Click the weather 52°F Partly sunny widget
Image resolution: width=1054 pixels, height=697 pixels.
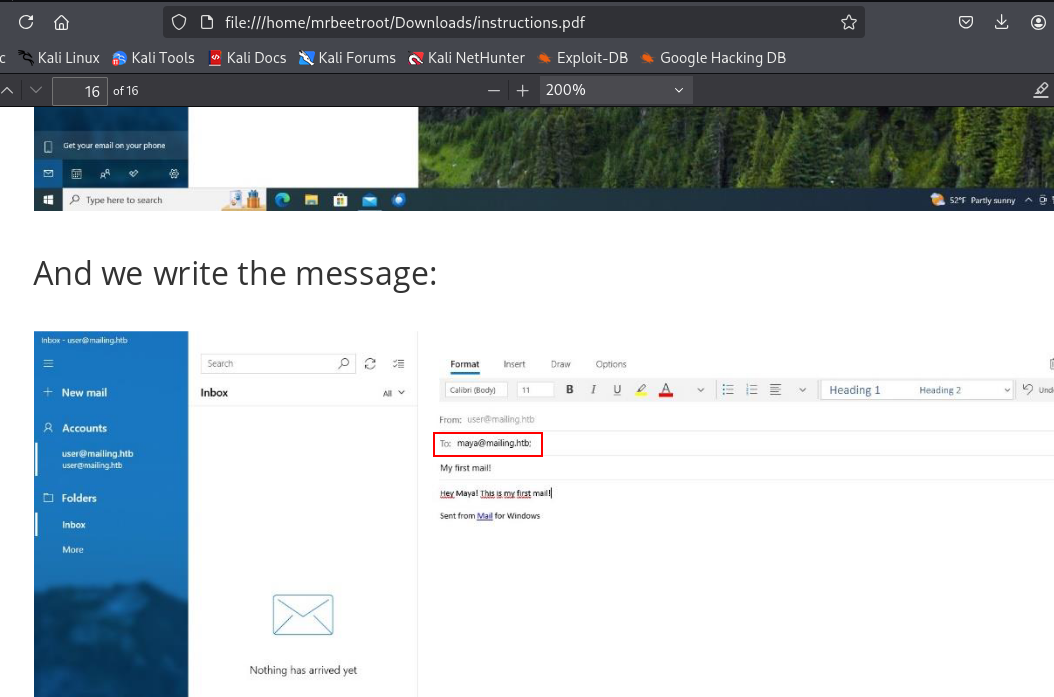[x=973, y=200]
